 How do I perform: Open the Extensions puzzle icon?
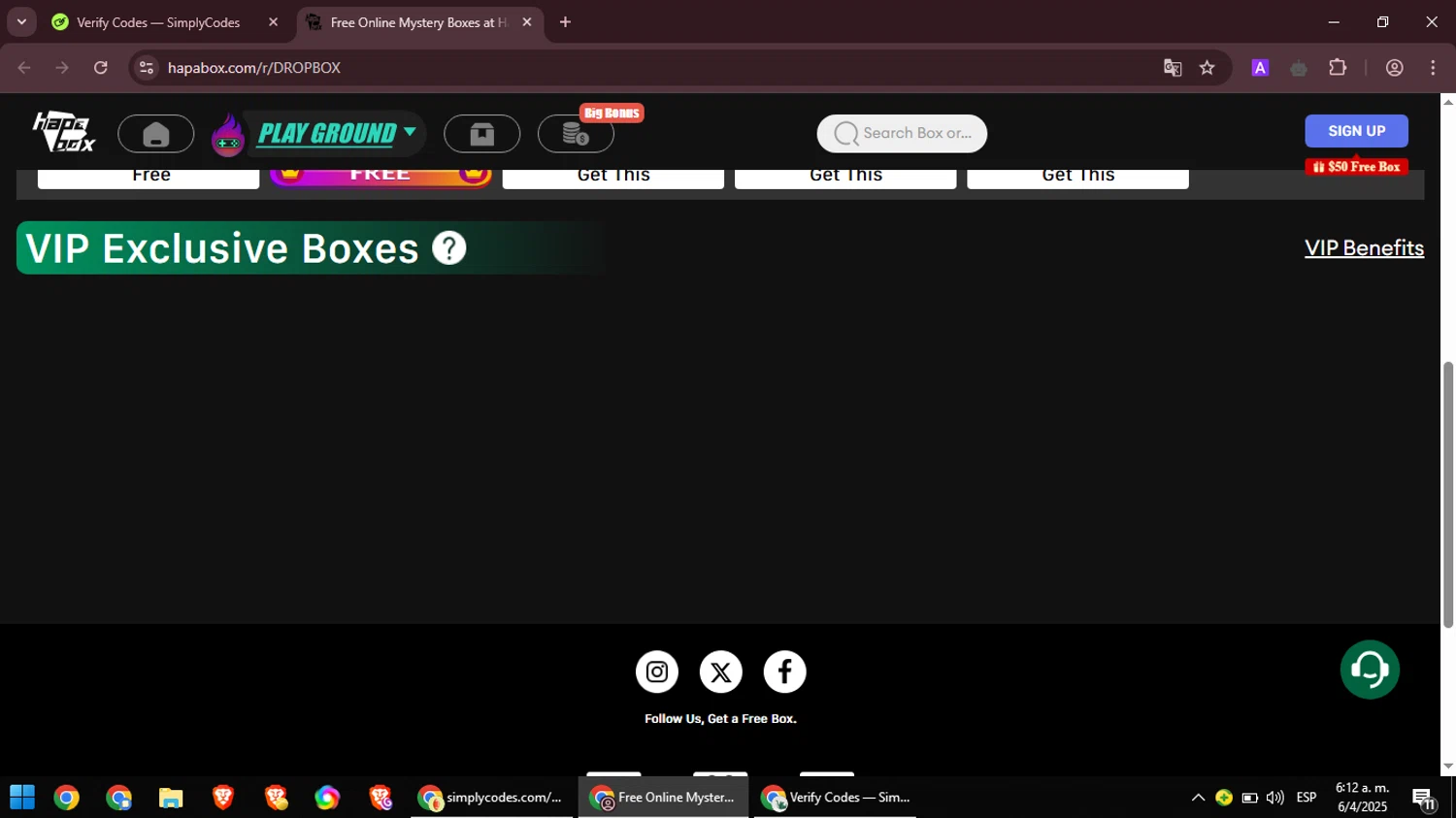coord(1338,68)
